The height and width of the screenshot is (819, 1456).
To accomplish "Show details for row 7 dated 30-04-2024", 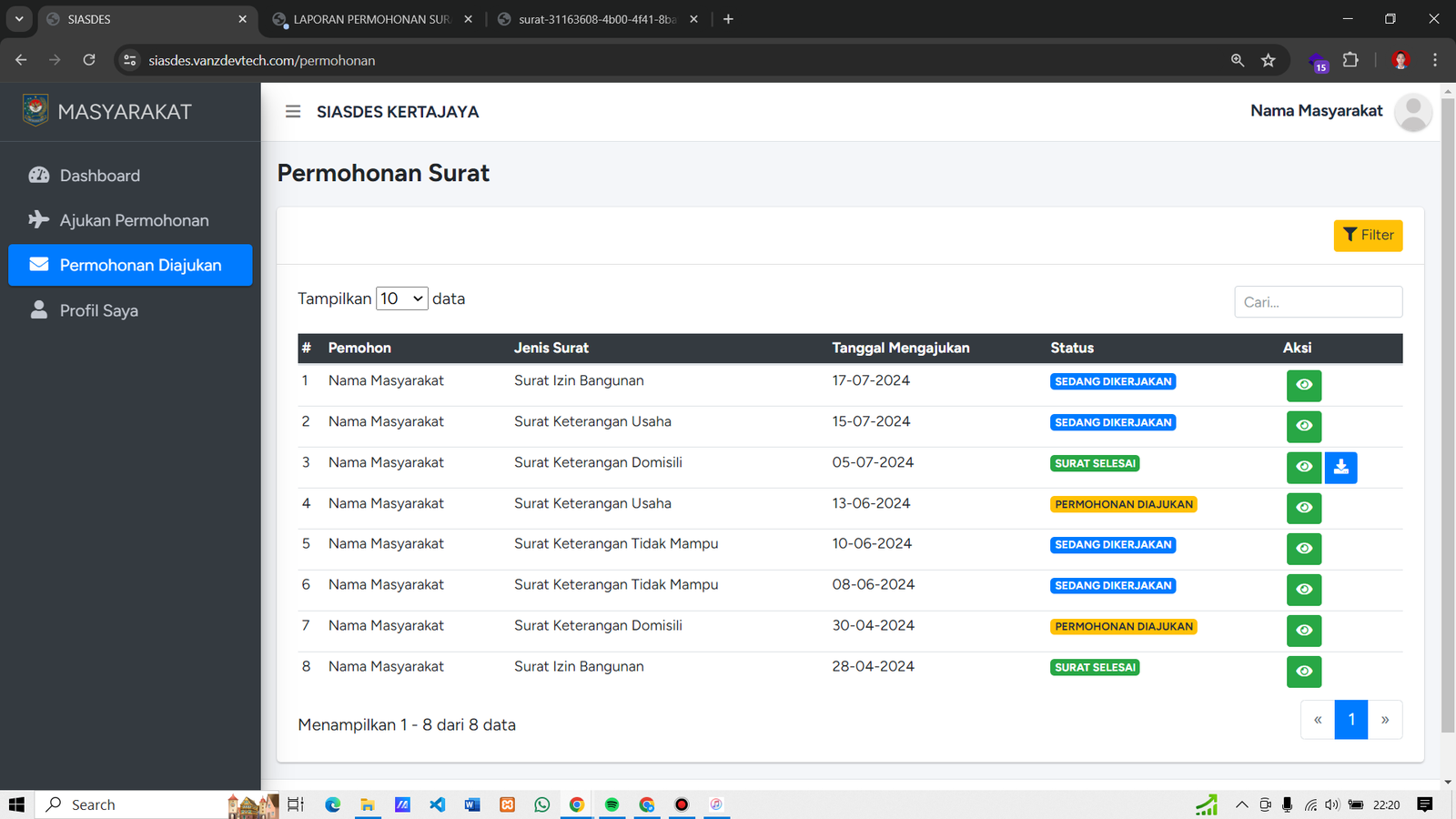I will point(1303,631).
